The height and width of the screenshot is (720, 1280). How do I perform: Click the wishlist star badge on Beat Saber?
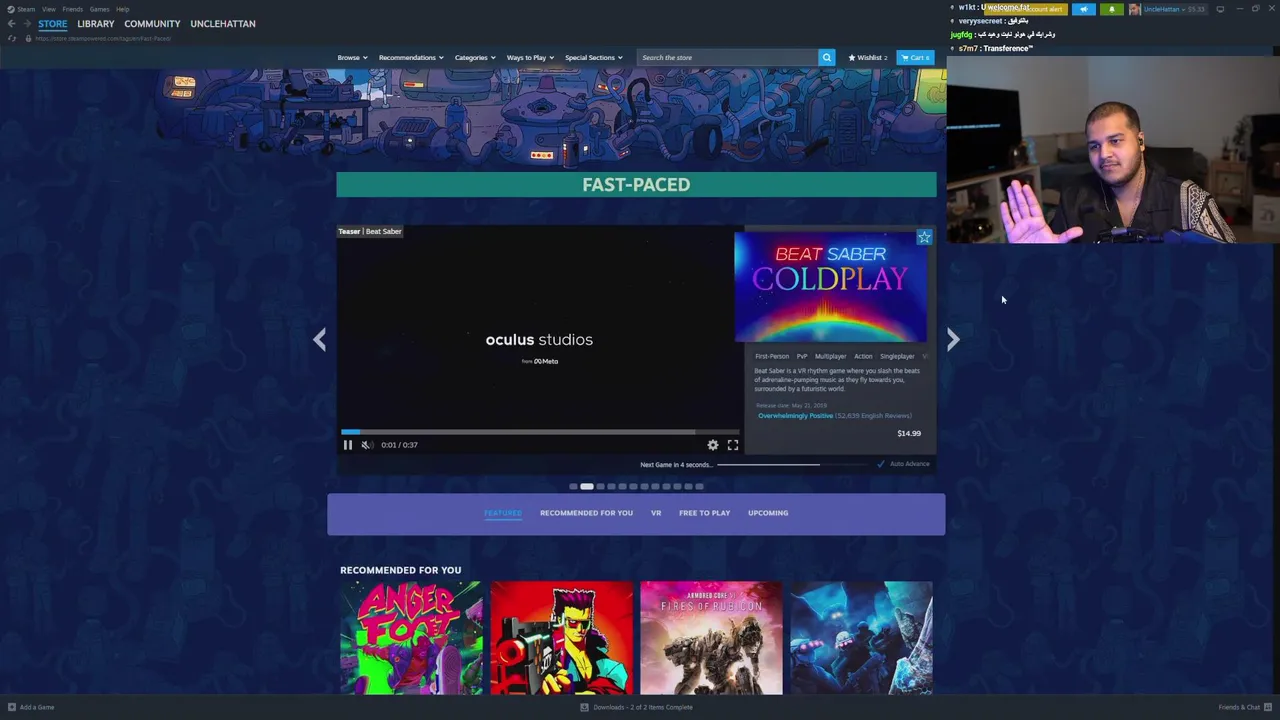[x=924, y=238]
